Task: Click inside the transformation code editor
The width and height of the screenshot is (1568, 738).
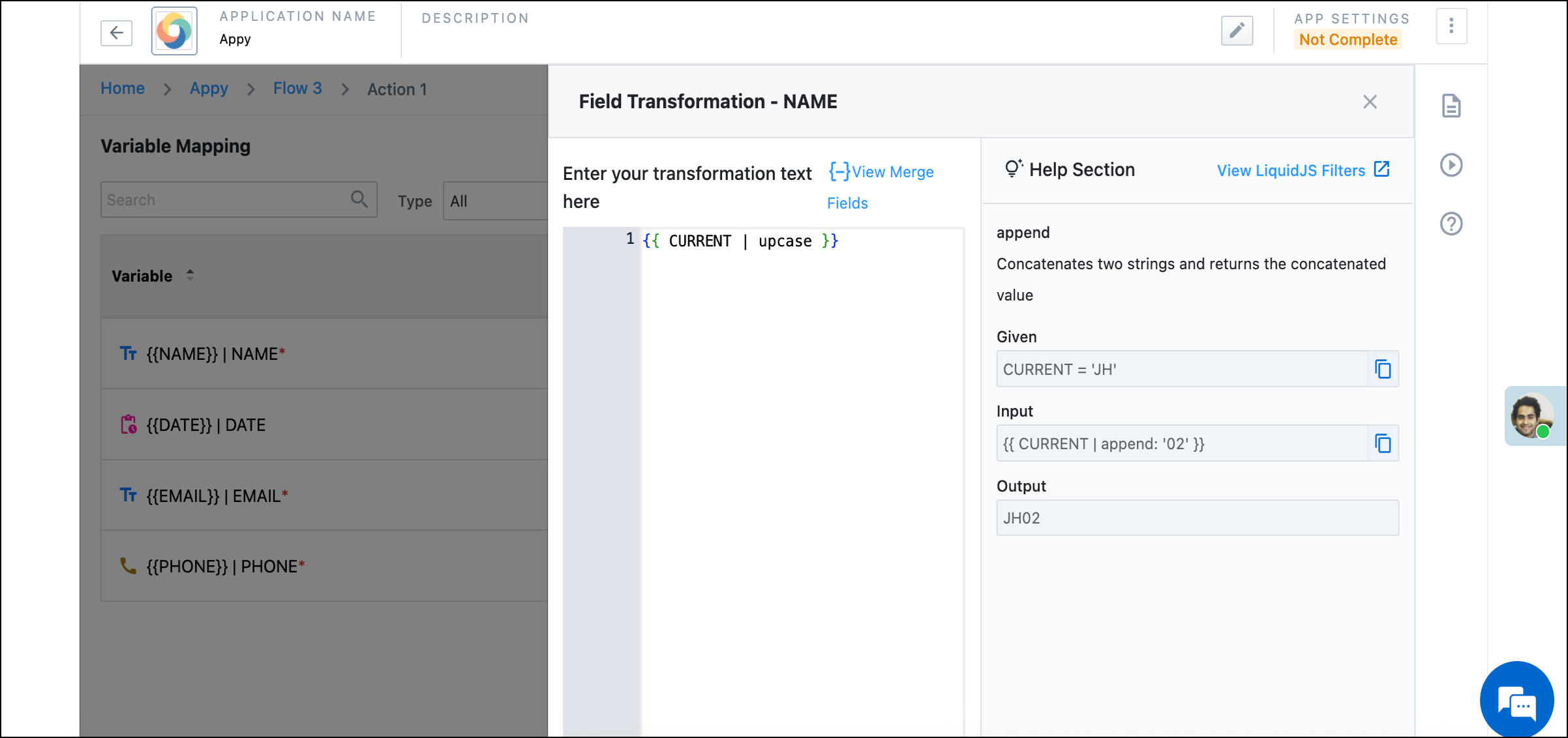Action: (802, 456)
